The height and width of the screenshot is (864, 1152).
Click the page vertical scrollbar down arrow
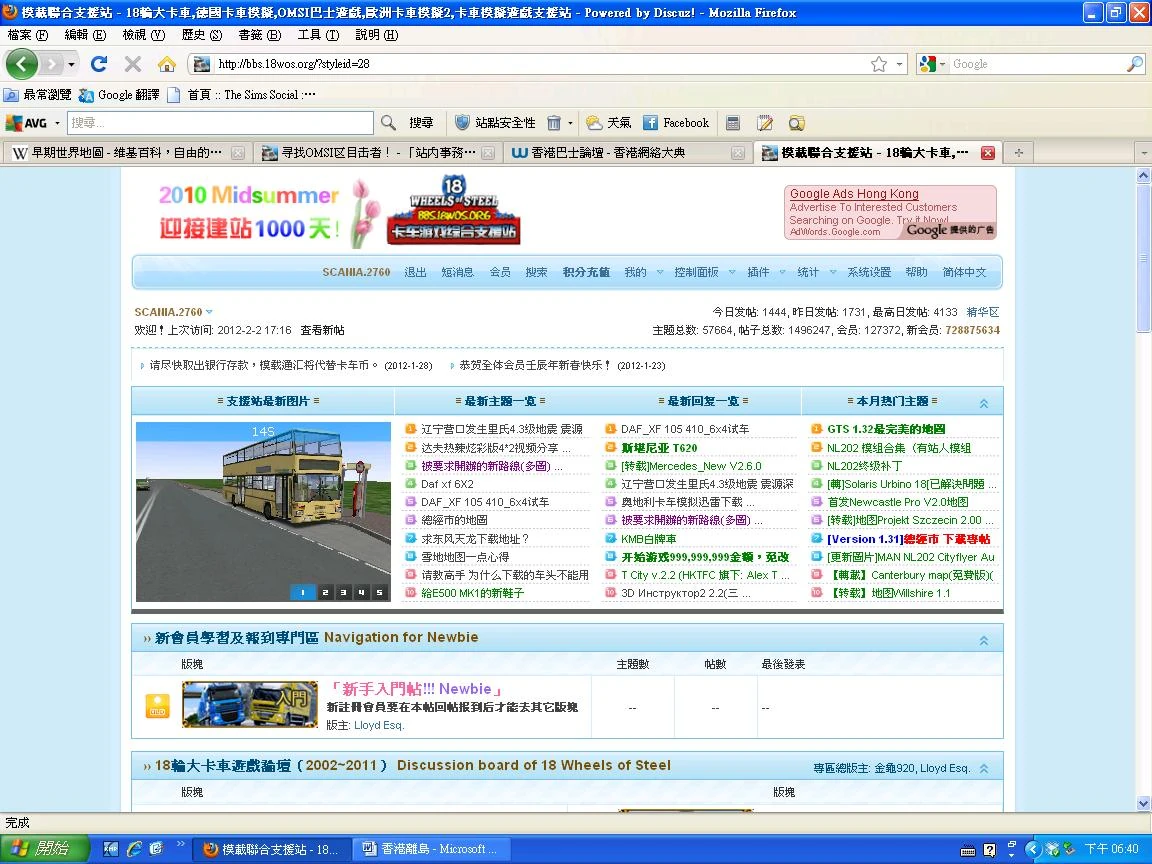1143,803
